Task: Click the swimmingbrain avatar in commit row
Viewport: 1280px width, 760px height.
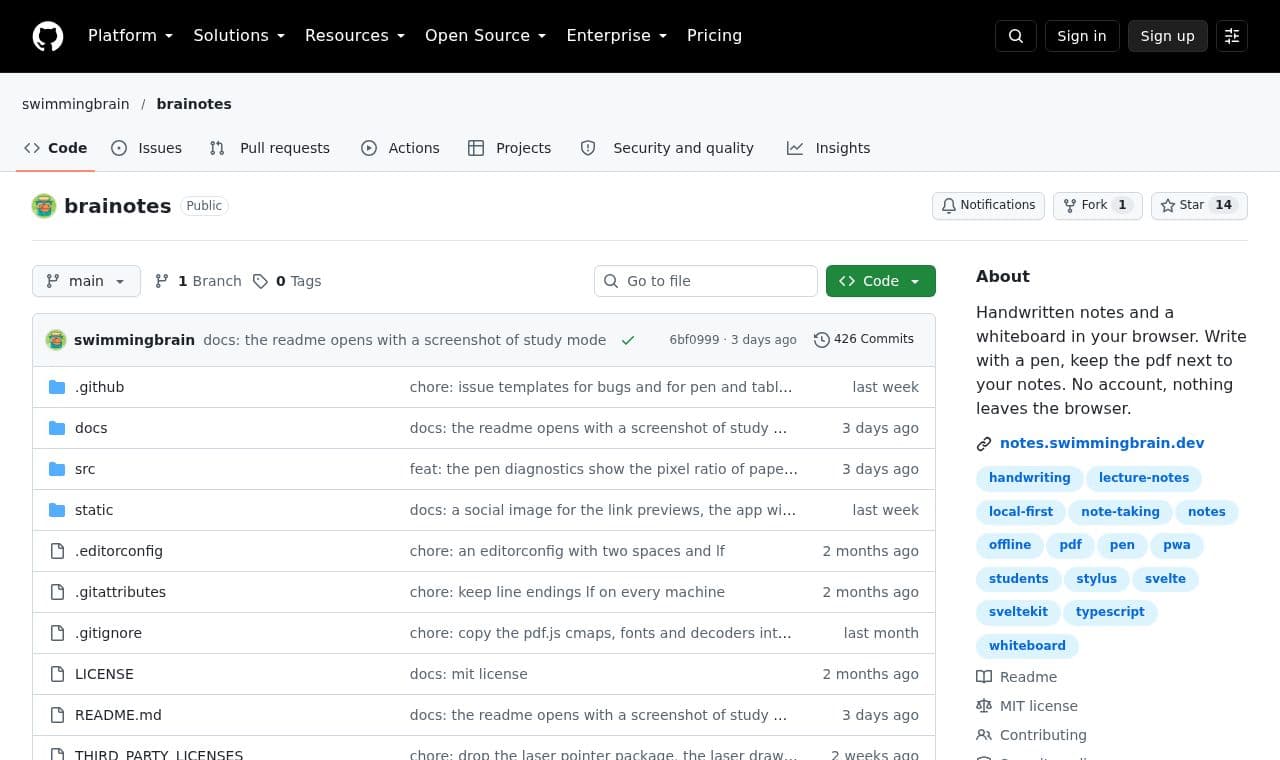Action: [56, 340]
